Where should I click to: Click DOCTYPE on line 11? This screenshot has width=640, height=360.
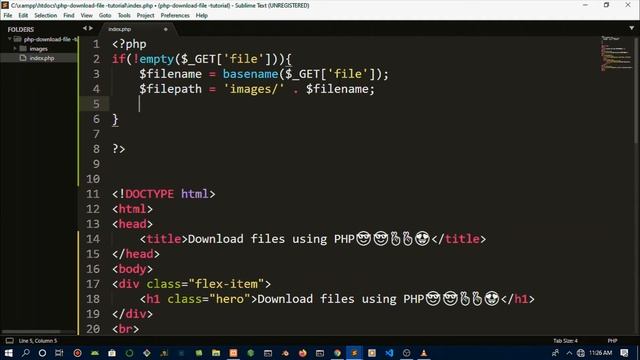click(149, 194)
